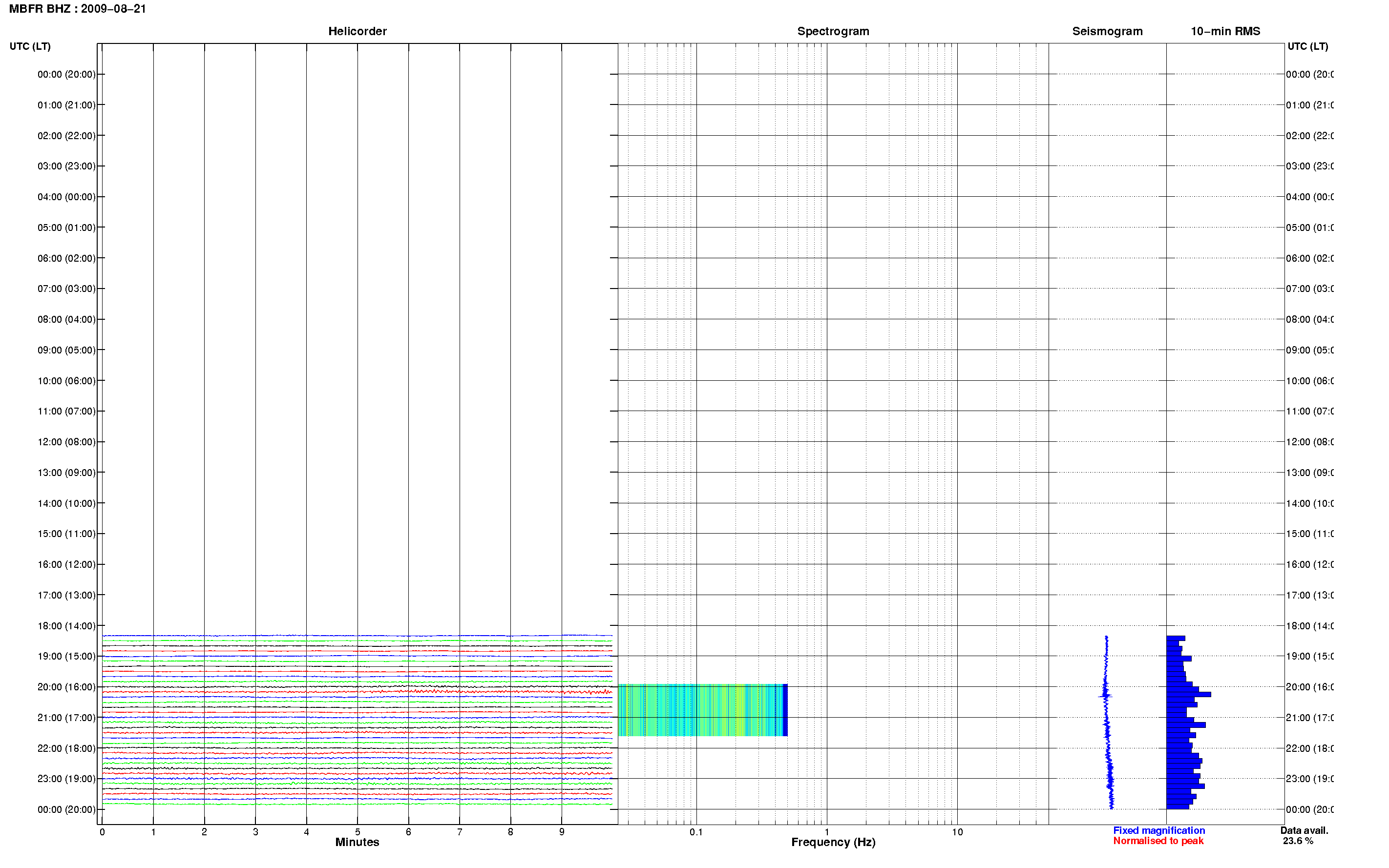This screenshot has height=868, width=1389.
Task: Click the '18:00 (14:00)' left time label
Action: (x=66, y=626)
